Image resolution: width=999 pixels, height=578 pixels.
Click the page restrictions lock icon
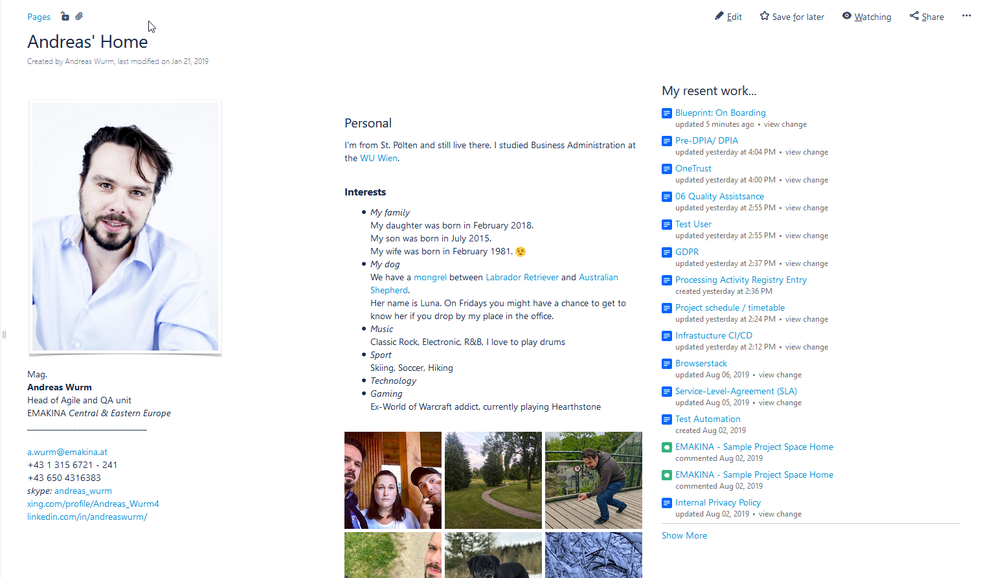[65, 17]
